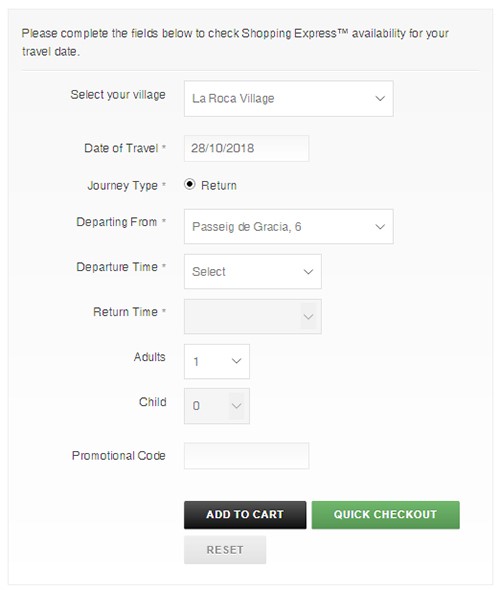Open the Return Time dropdown
Screen dimensions: 500x590
click(253, 316)
